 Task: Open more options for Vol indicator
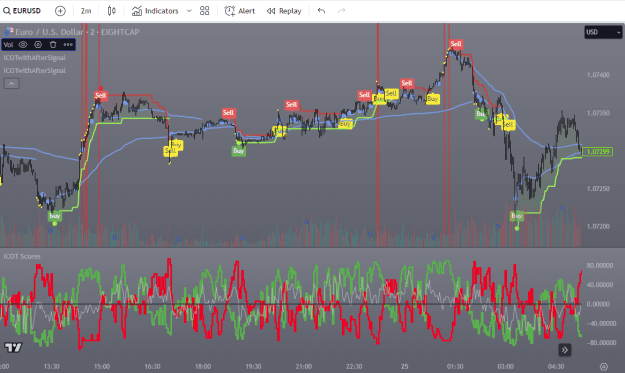click(68, 45)
